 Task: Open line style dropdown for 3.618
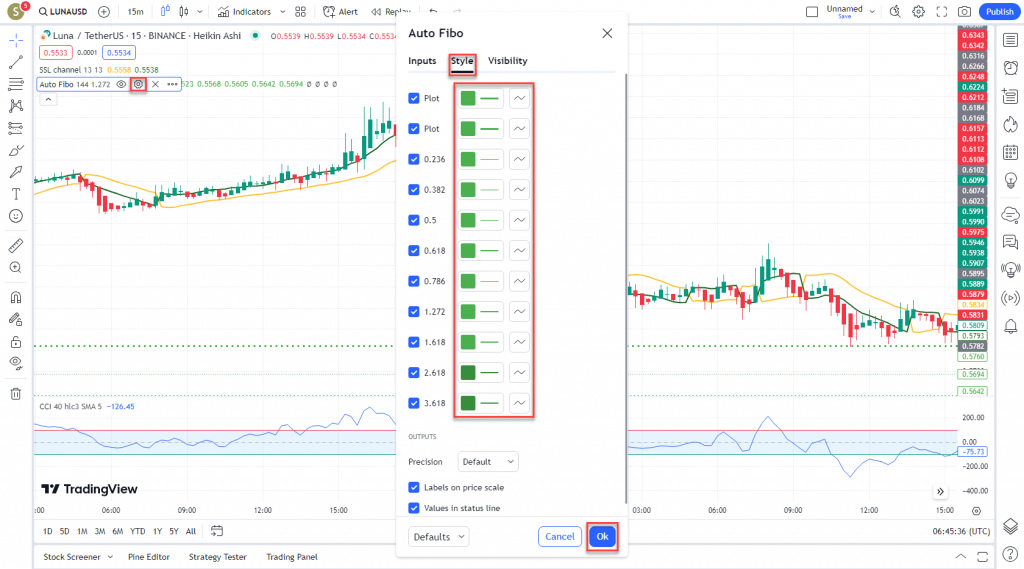(x=519, y=403)
